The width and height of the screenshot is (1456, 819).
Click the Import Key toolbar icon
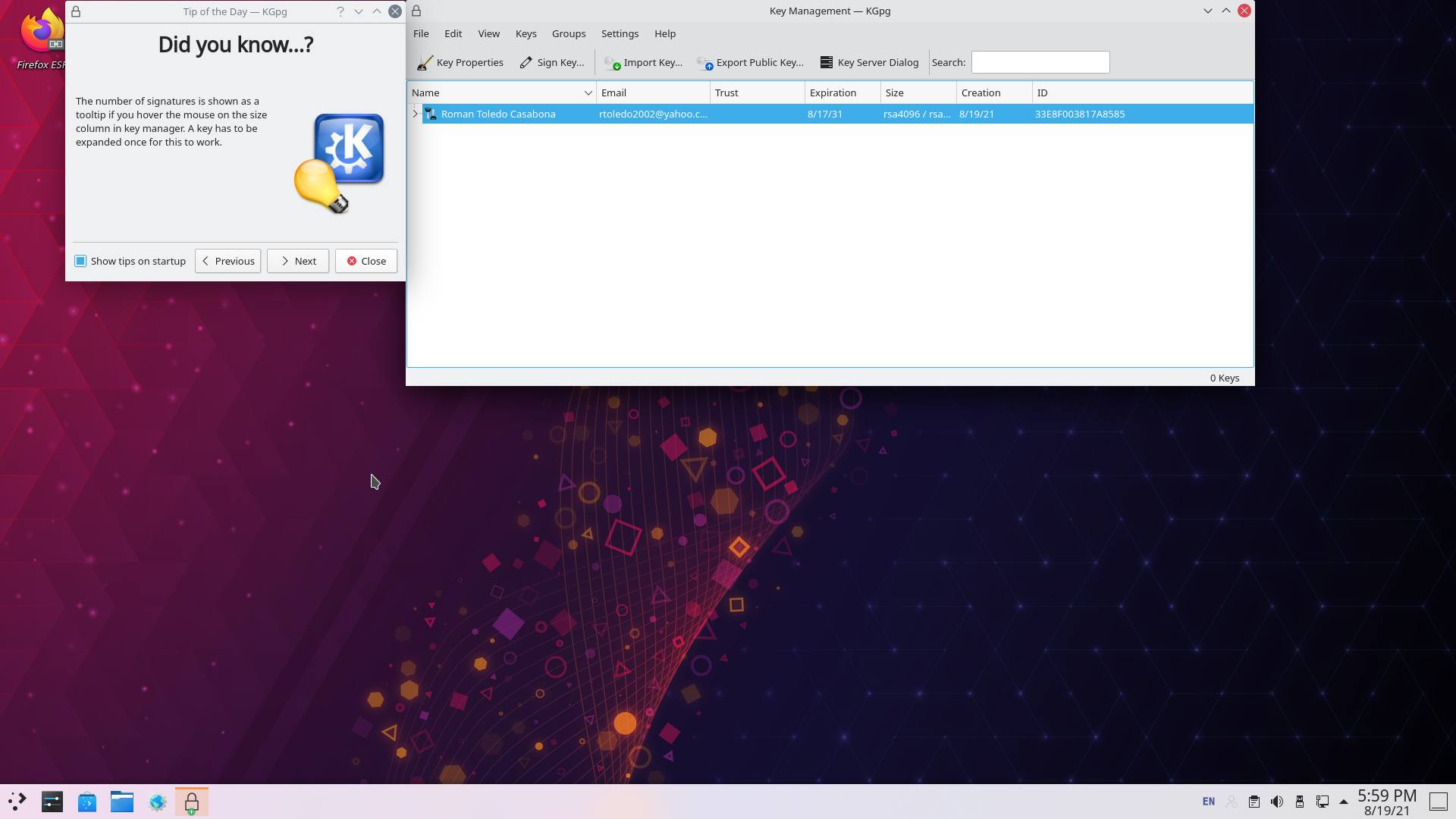612,63
